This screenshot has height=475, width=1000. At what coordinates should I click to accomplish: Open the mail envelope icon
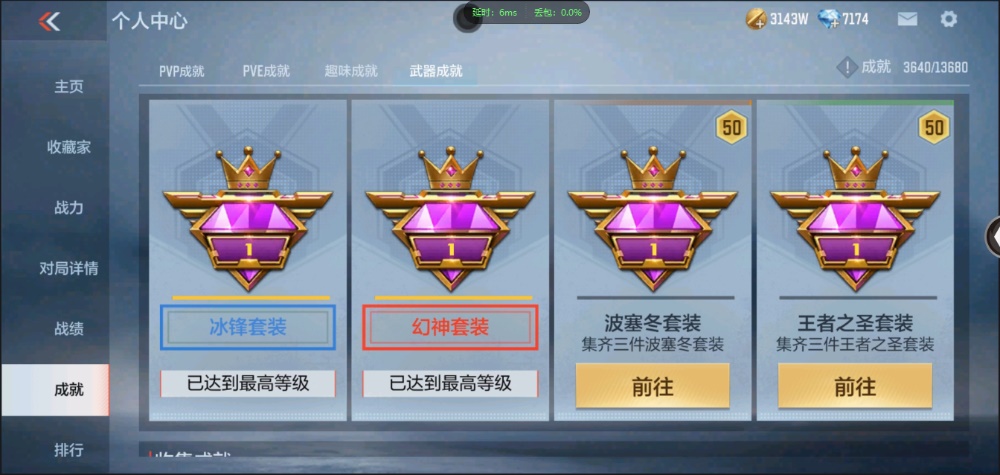tap(907, 19)
